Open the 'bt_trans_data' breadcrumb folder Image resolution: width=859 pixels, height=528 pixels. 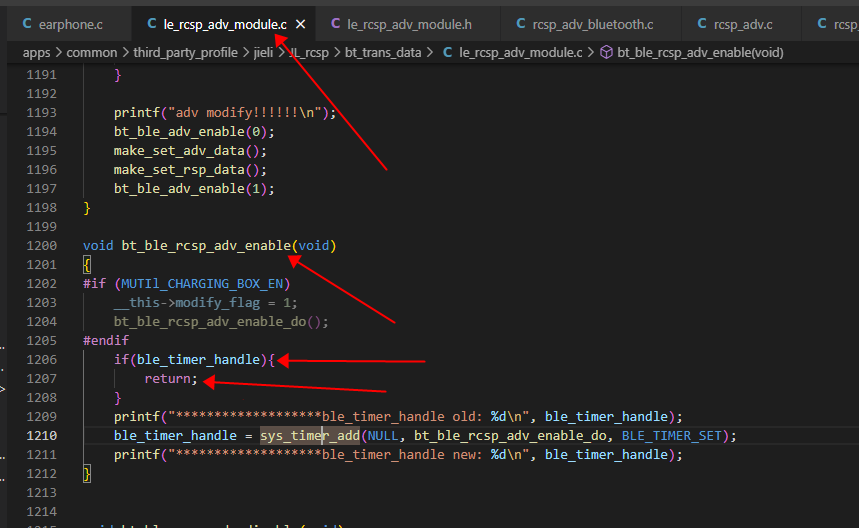click(x=383, y=53)
